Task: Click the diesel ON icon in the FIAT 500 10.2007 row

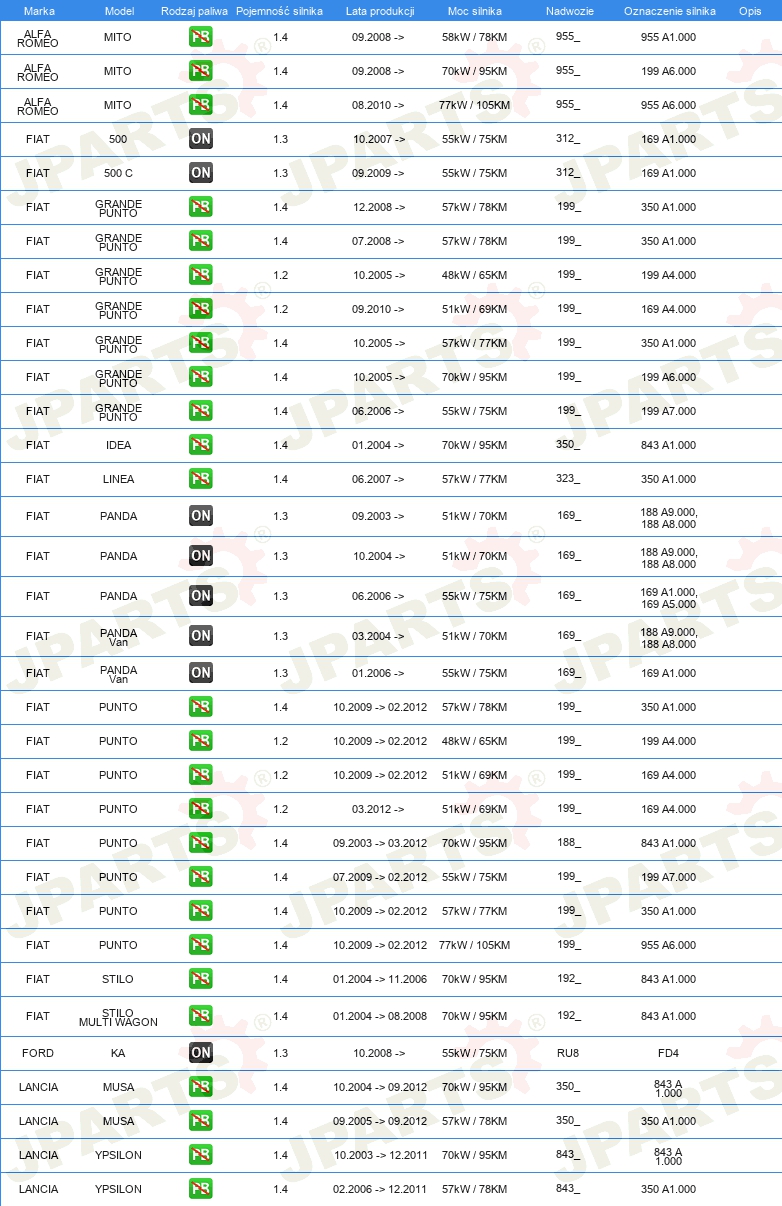Action: click(x=201, y=139)
